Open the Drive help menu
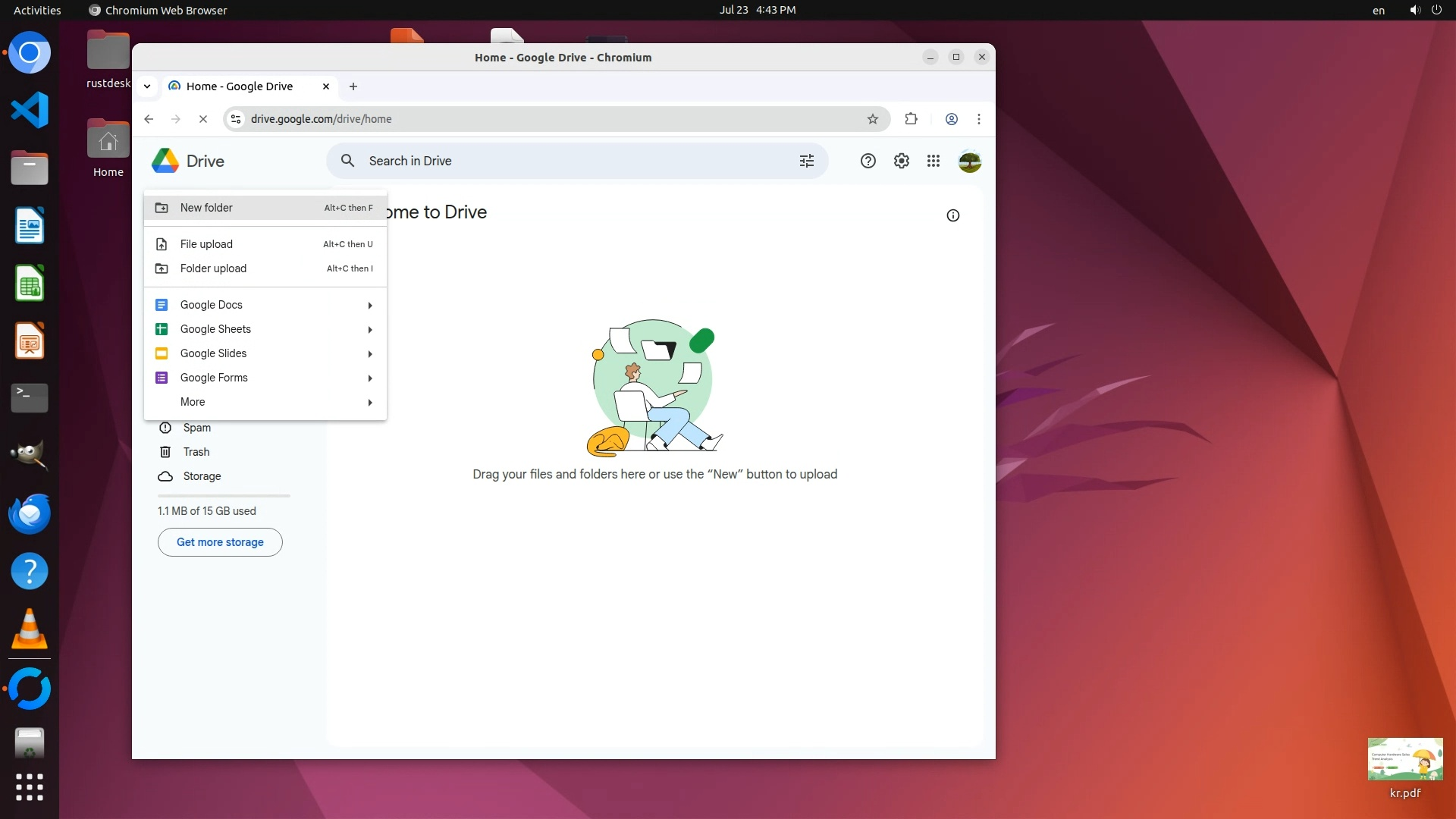This screenshot has height=819, width=1456. coord(868,161)
